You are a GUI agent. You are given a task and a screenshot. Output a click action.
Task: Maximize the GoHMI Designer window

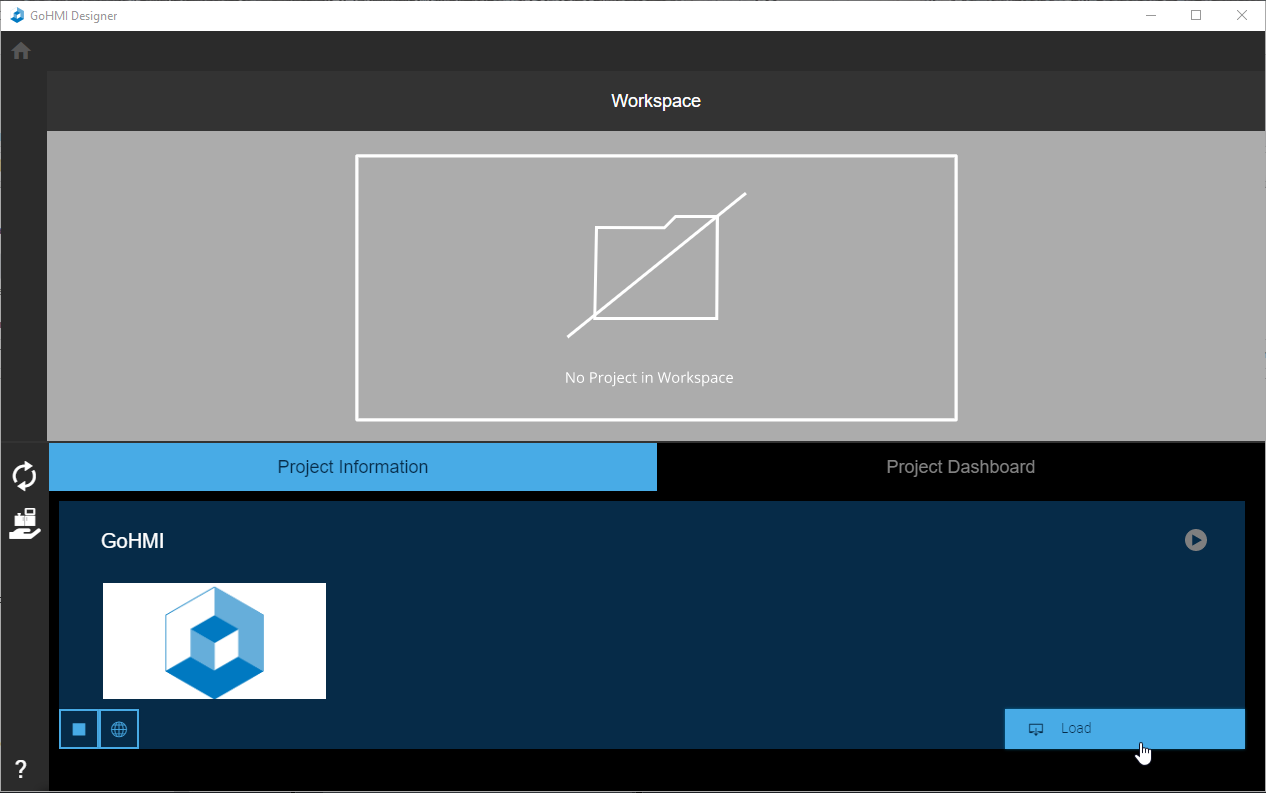(1196, 15)
